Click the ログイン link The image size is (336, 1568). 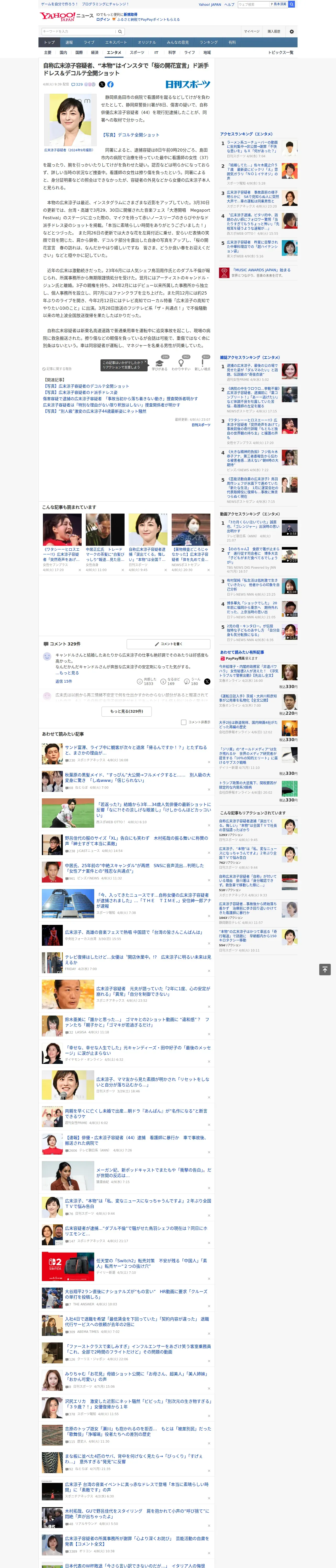tap(103, 20)
